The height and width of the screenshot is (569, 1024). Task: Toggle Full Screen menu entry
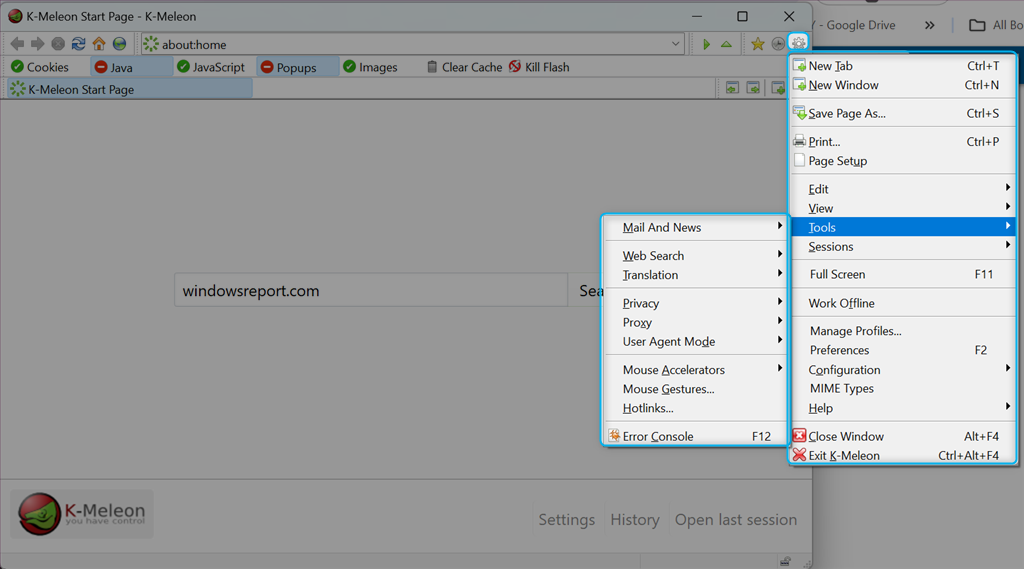tap(904, 274)
